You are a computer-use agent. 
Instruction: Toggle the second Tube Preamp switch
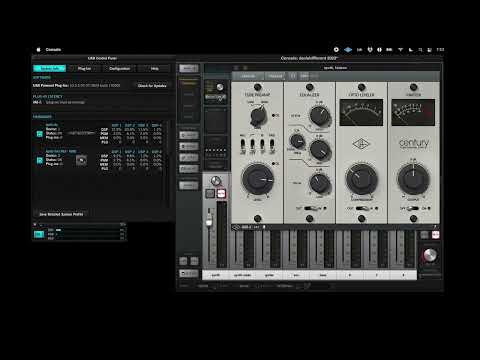point(253,145)
